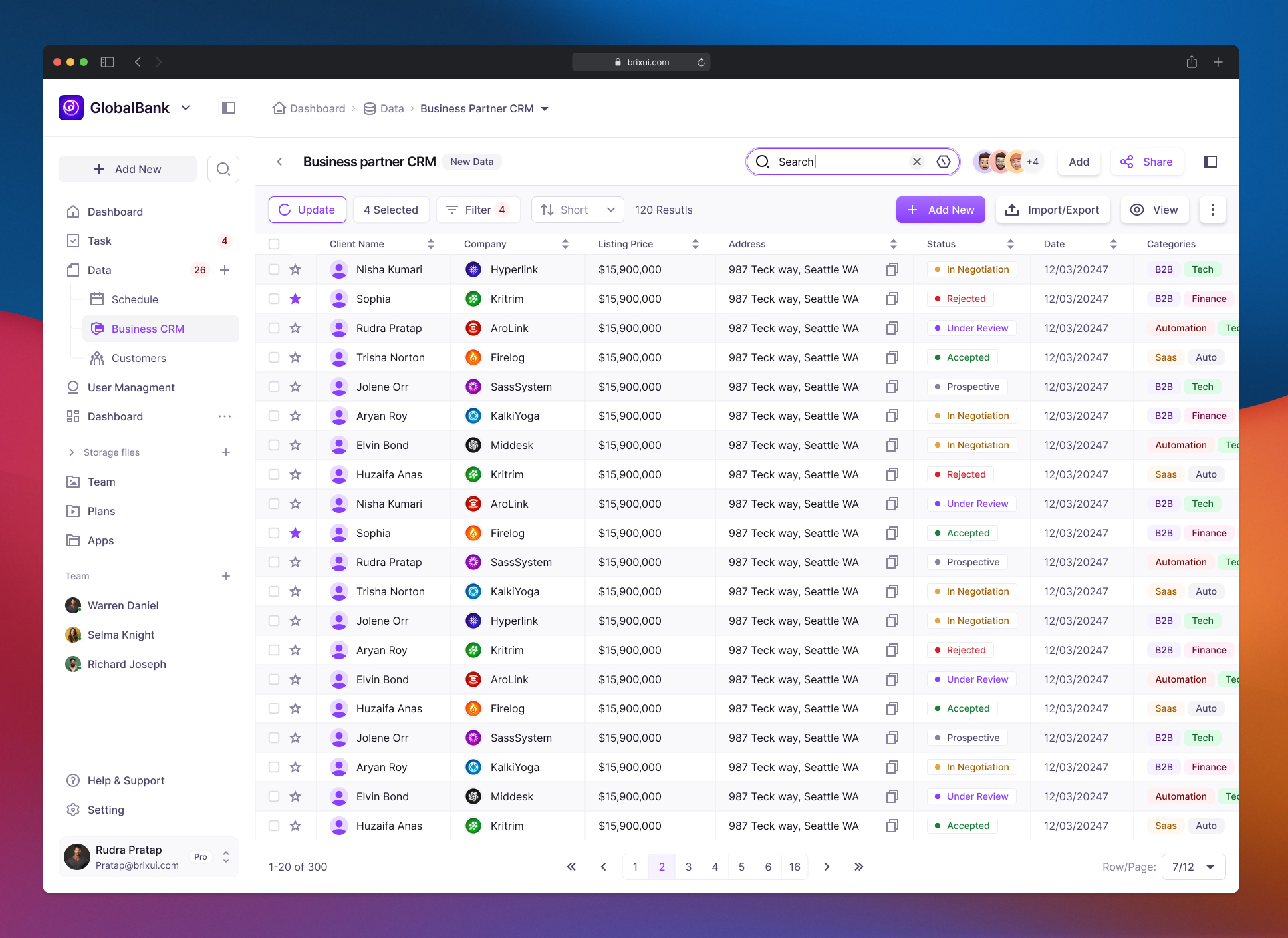Open the search panel in the sidebar
This screenshot has width=1288, height=938.
tap(223, 168)
